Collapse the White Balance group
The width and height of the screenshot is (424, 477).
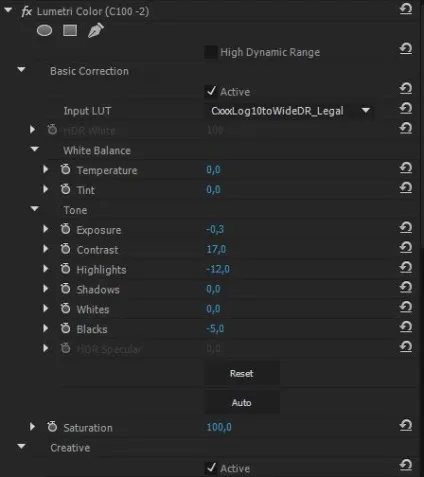(x=35, y=149)
